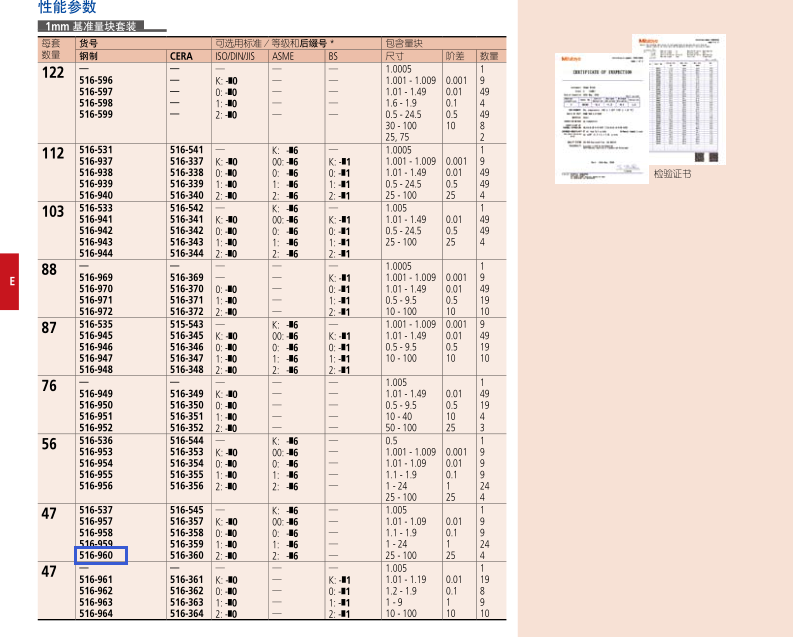Screen dimensions: 793x637
Task: Click CERA part number 516-541
Action: coord(187,150)
